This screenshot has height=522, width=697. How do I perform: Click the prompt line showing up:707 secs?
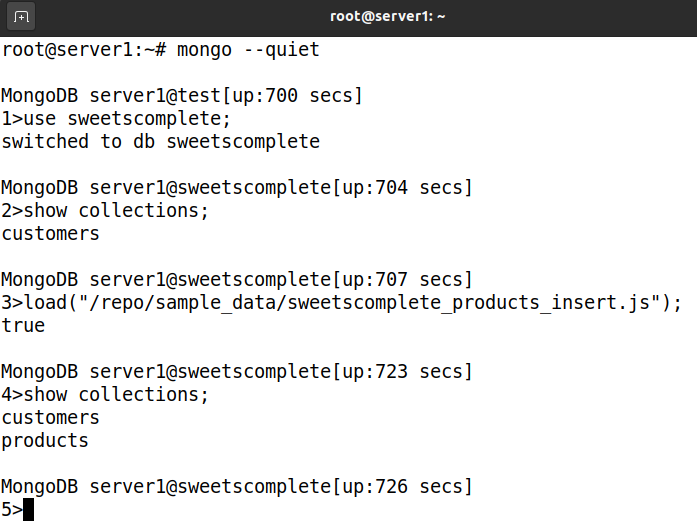click(x=237, y=280)
